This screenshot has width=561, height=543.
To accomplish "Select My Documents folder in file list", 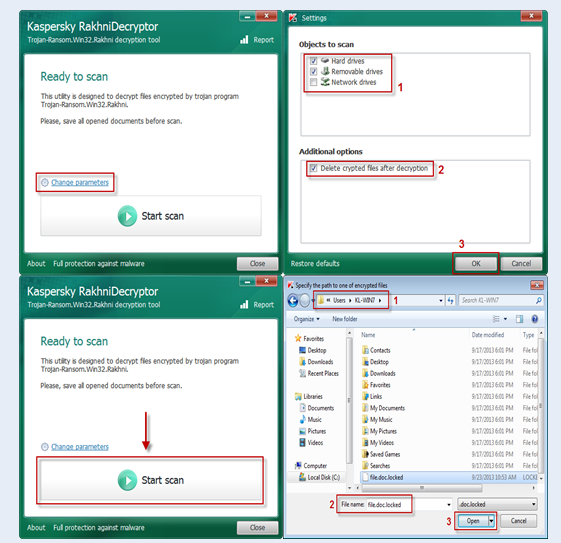I will (x=383, y=408).
